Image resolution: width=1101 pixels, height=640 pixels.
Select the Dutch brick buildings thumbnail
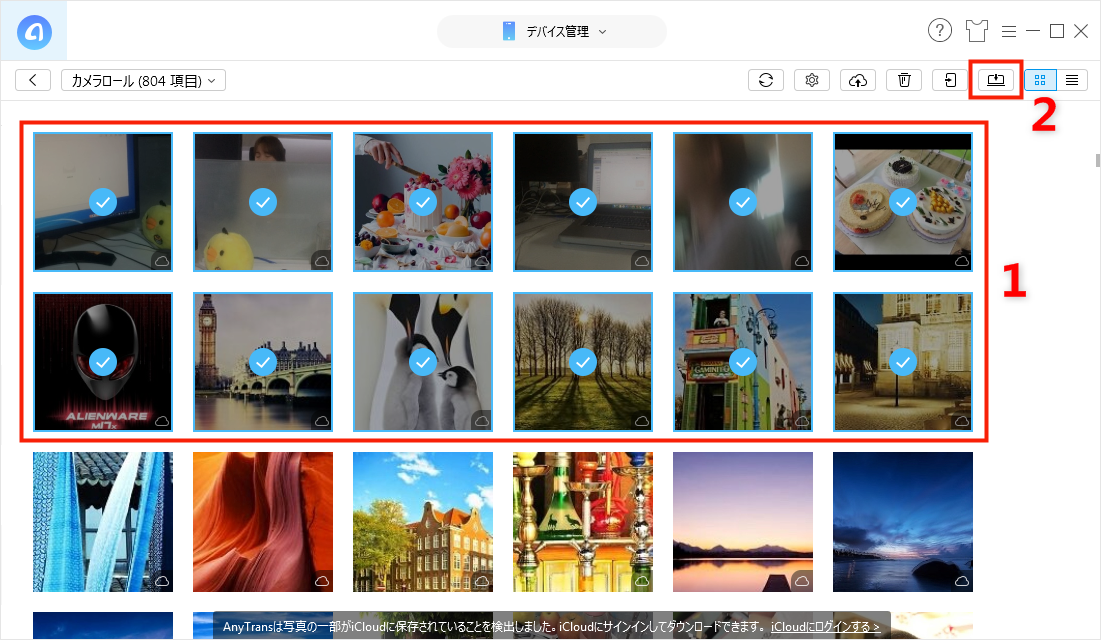423,522
